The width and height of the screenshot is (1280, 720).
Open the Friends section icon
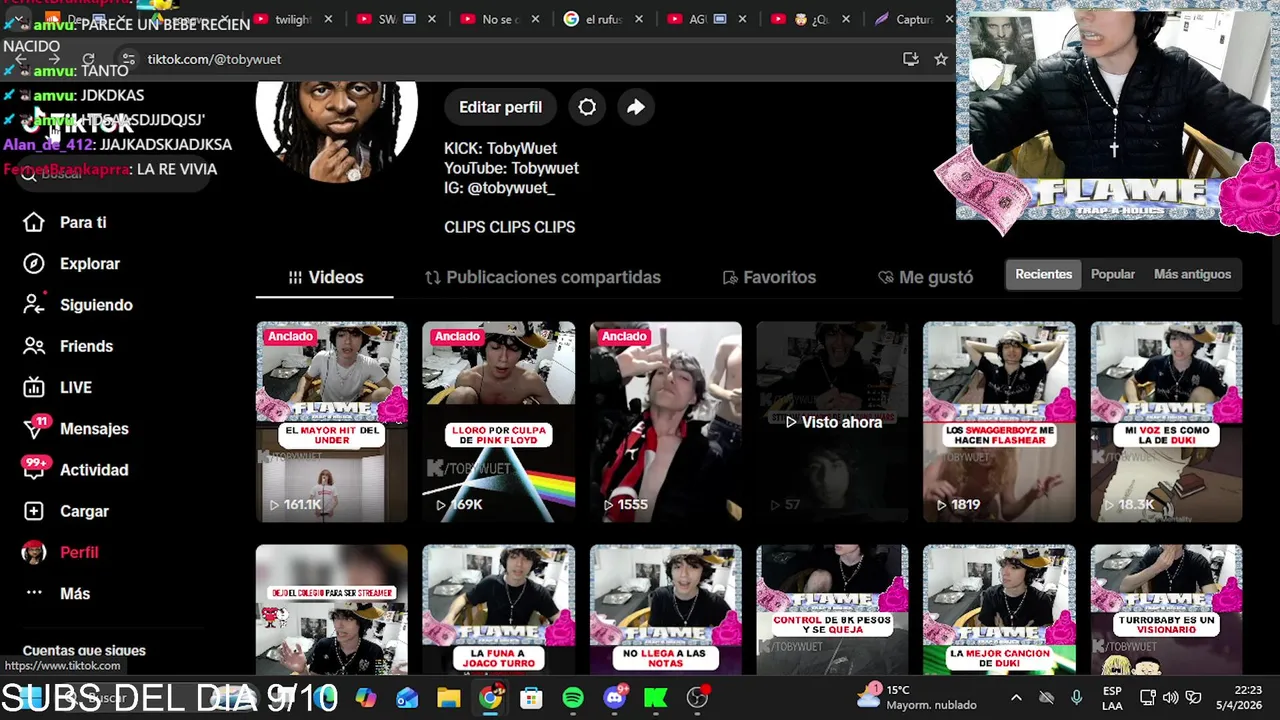pyautogui.click(x=34, y=346)
